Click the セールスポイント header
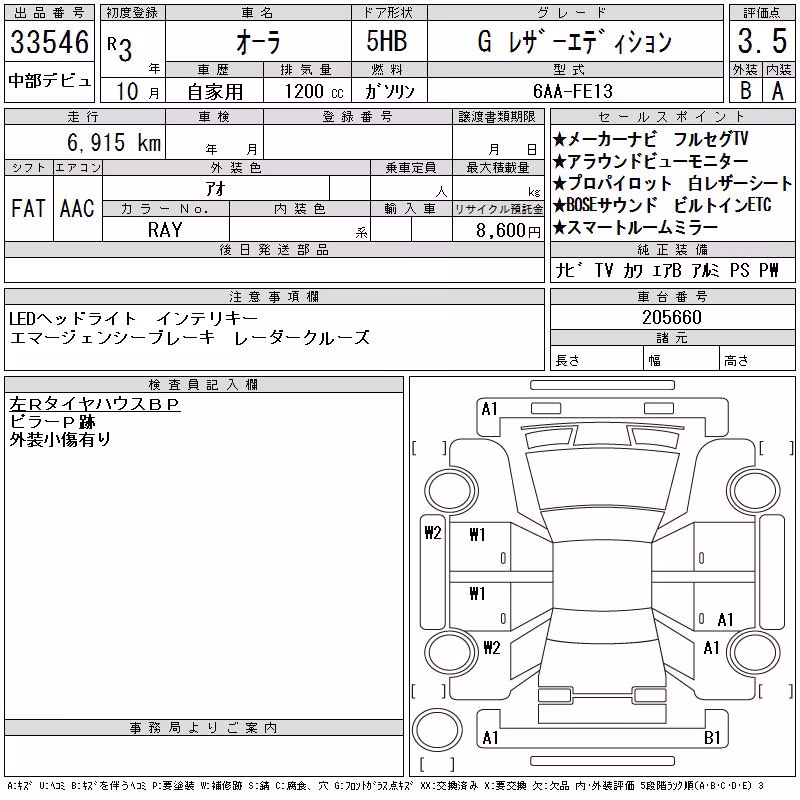 pyautogui.click(x=672, y=117)
